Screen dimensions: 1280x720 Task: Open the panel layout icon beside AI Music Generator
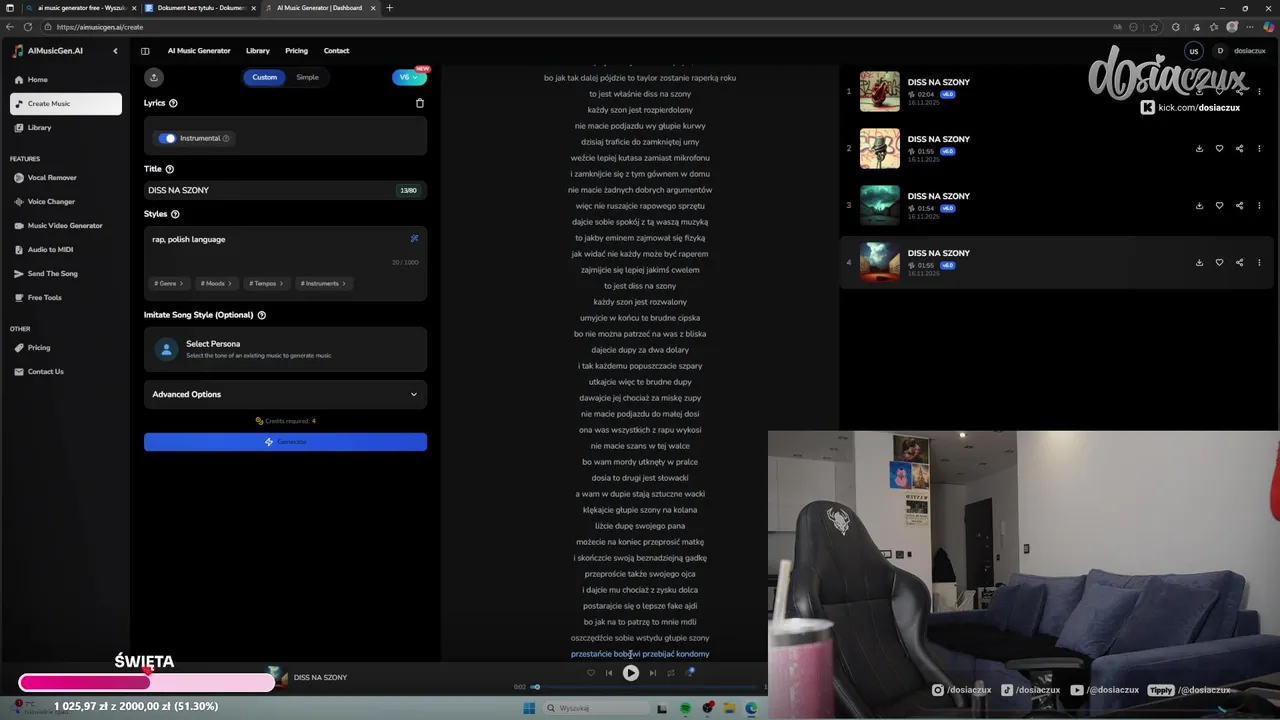145,51
